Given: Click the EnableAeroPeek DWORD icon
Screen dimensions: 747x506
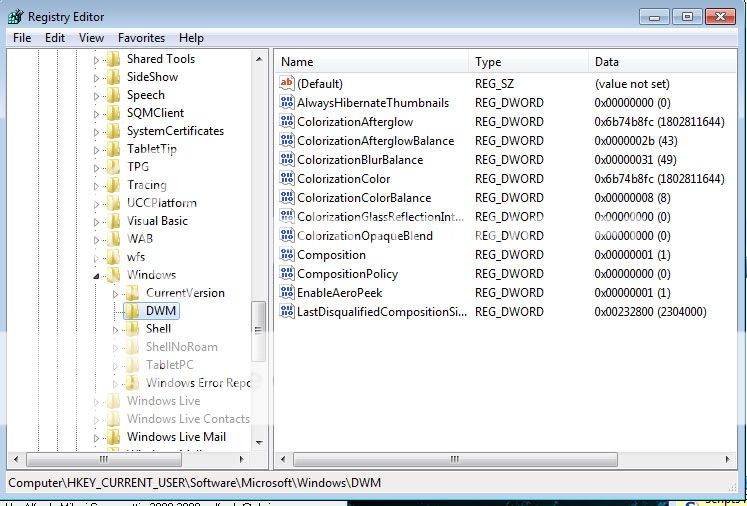Looking at the screenshot, I should click(x=287, y=293).
